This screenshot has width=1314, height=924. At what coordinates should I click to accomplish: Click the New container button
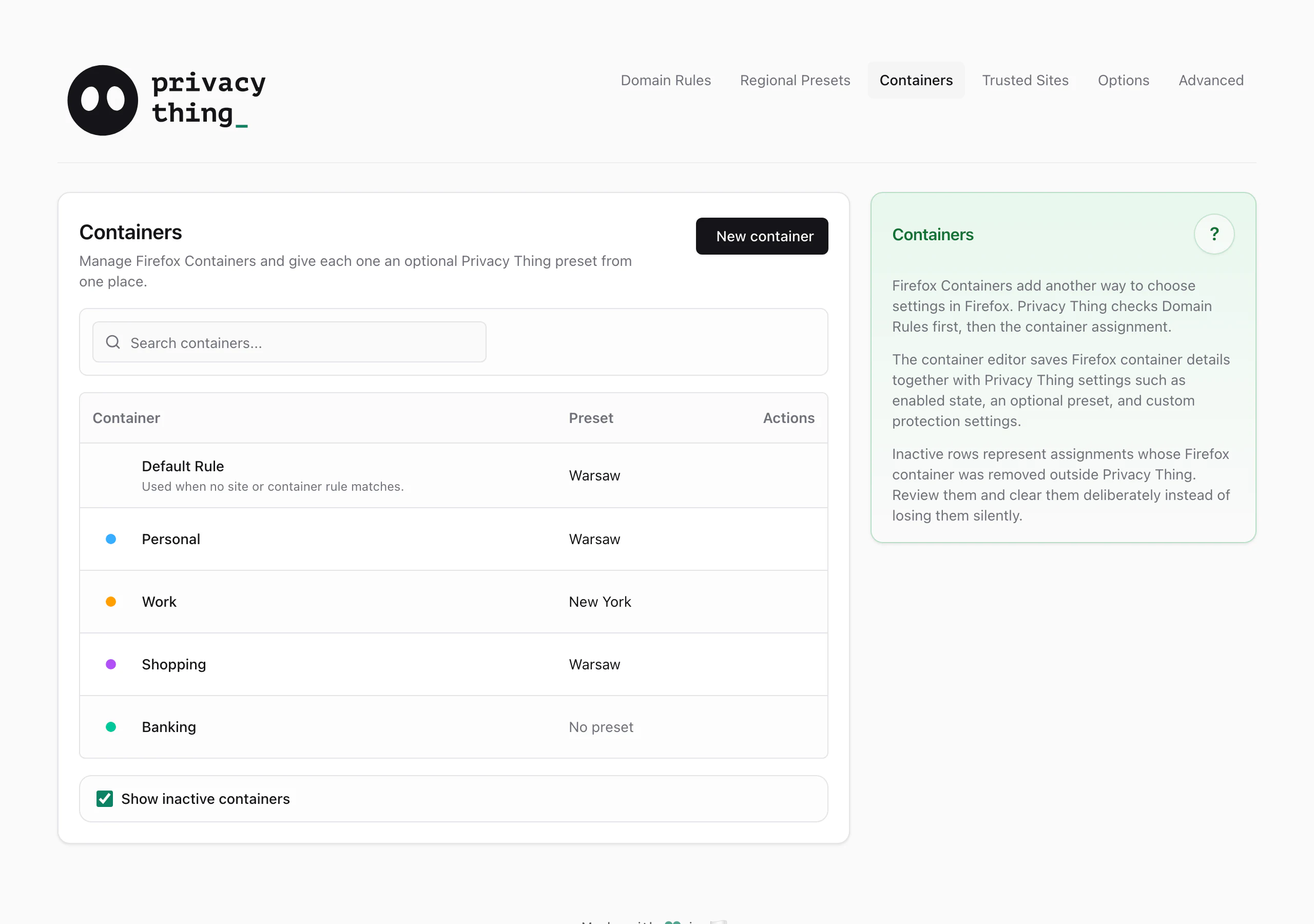762,236
